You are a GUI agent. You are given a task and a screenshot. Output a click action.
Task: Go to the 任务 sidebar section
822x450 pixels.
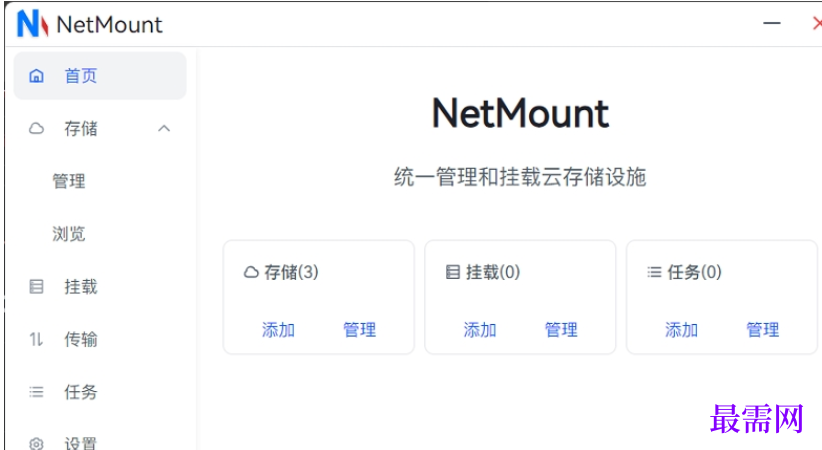pyautogui.click(x=81, y=392)
